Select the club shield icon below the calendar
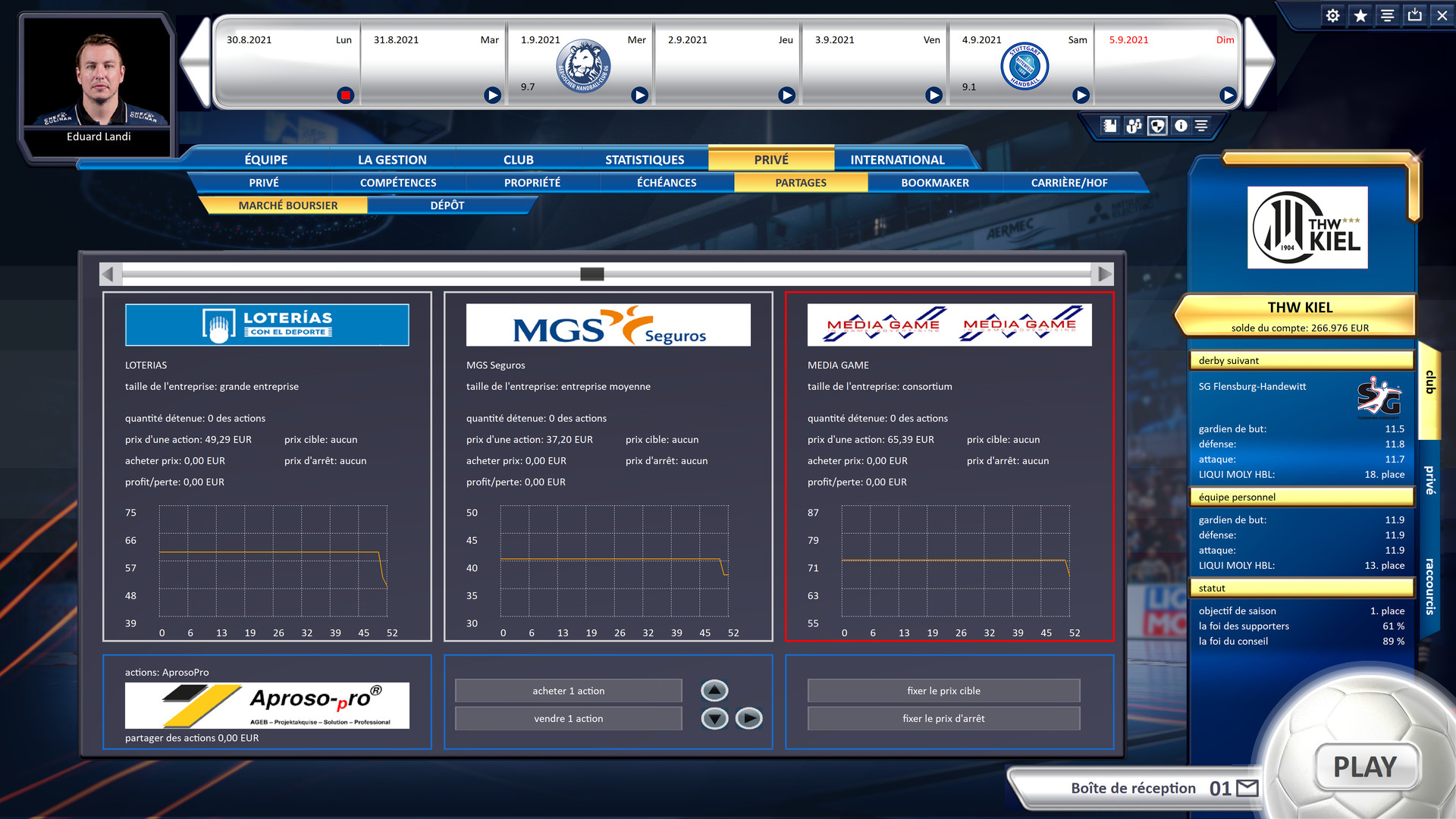The image size is (1456, 819). 1157,126
